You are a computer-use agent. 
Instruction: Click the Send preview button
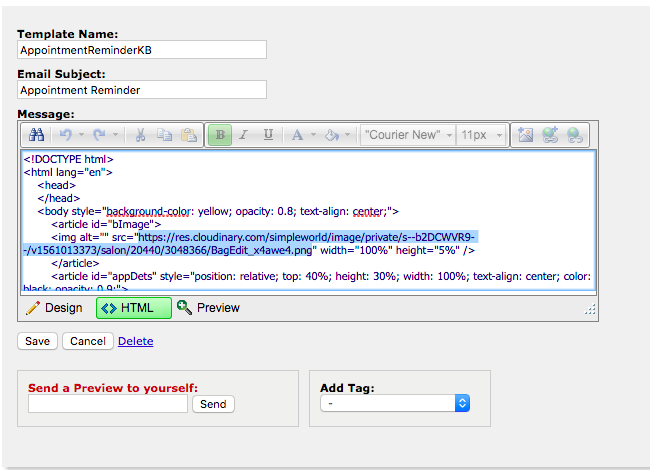pos(213,404)
